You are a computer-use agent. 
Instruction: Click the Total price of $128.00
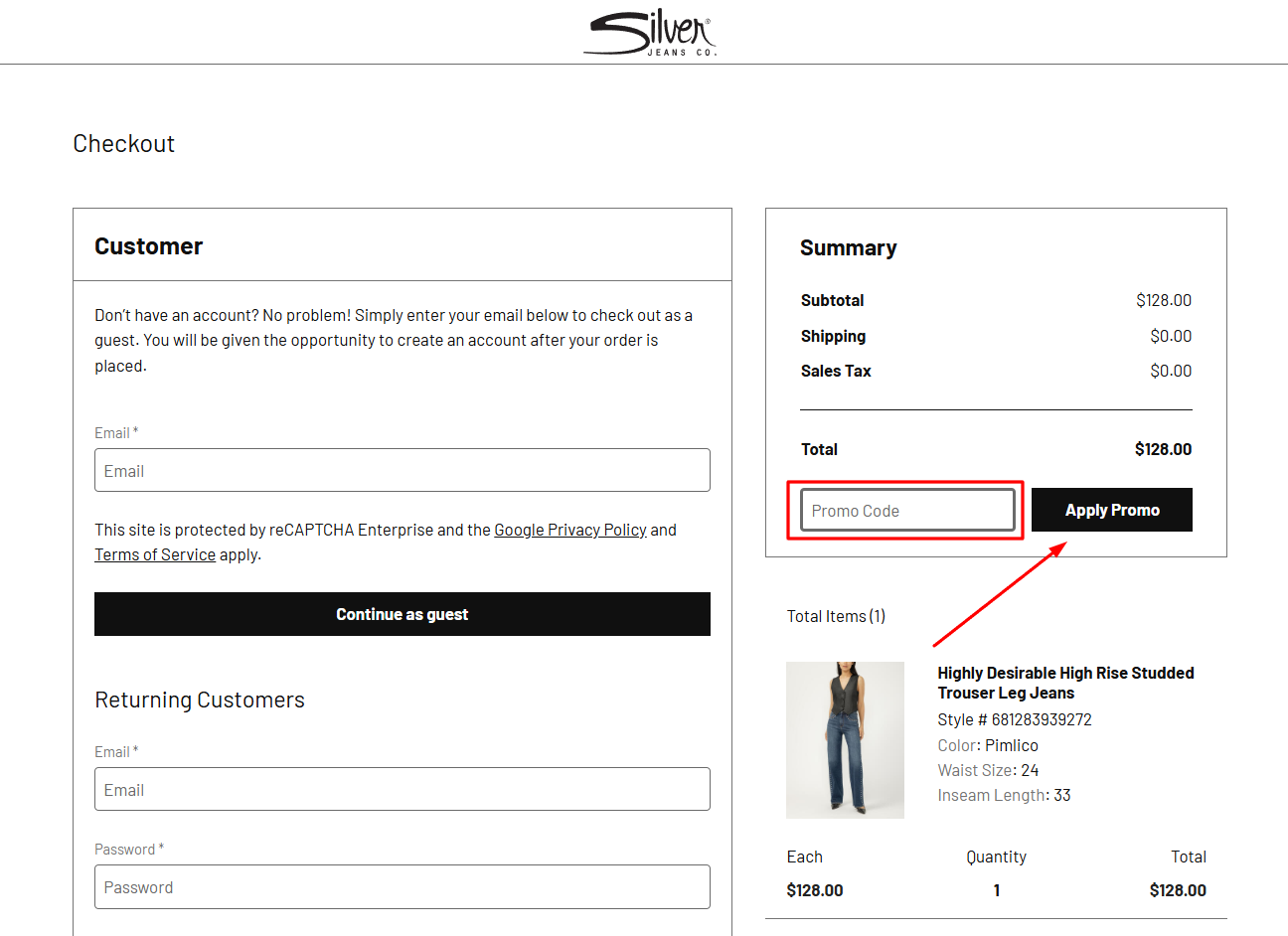(x=1163, y=449)
